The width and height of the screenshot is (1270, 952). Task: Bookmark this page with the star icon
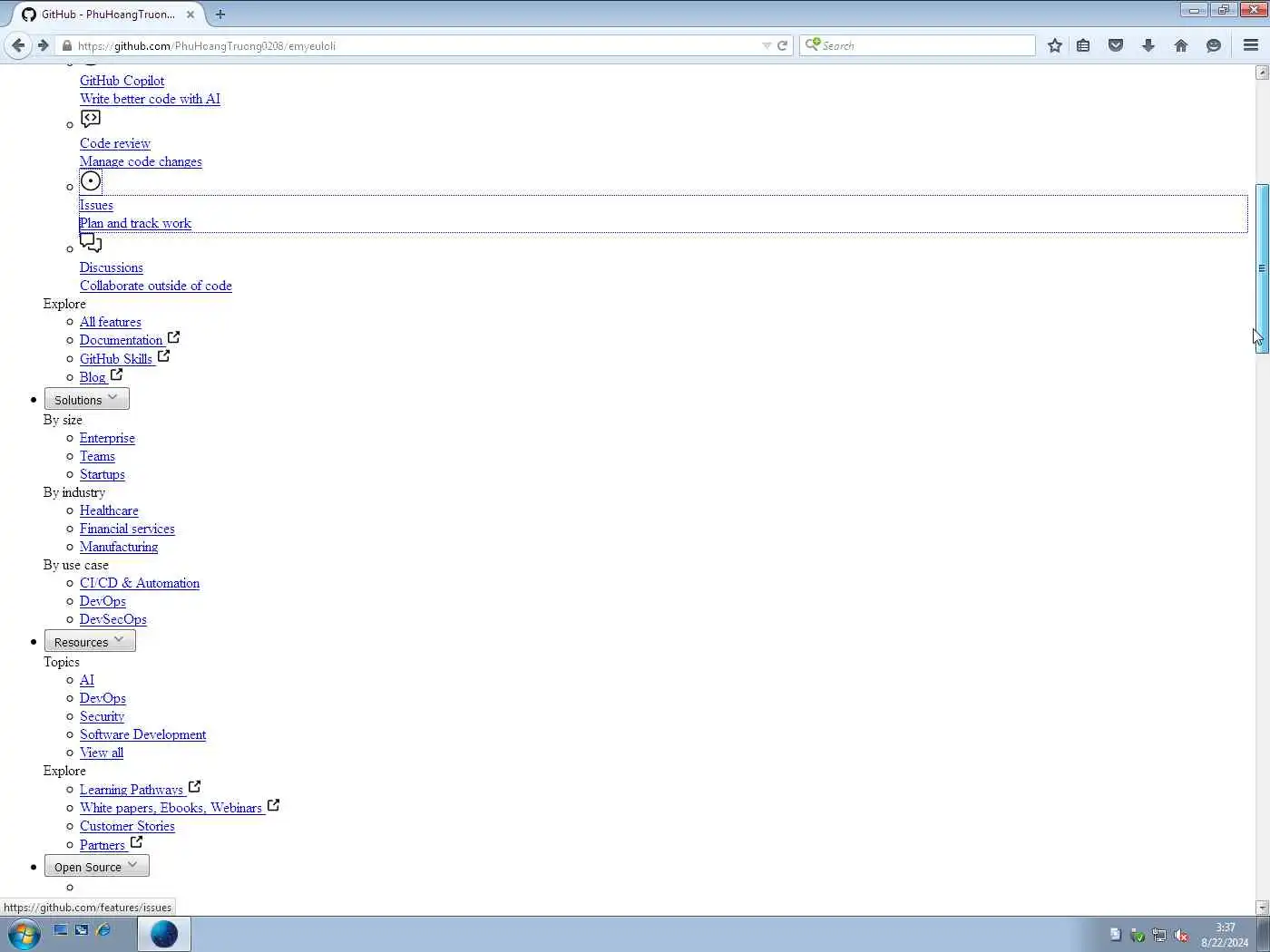pyautogui.click(x=1054, y=45)
